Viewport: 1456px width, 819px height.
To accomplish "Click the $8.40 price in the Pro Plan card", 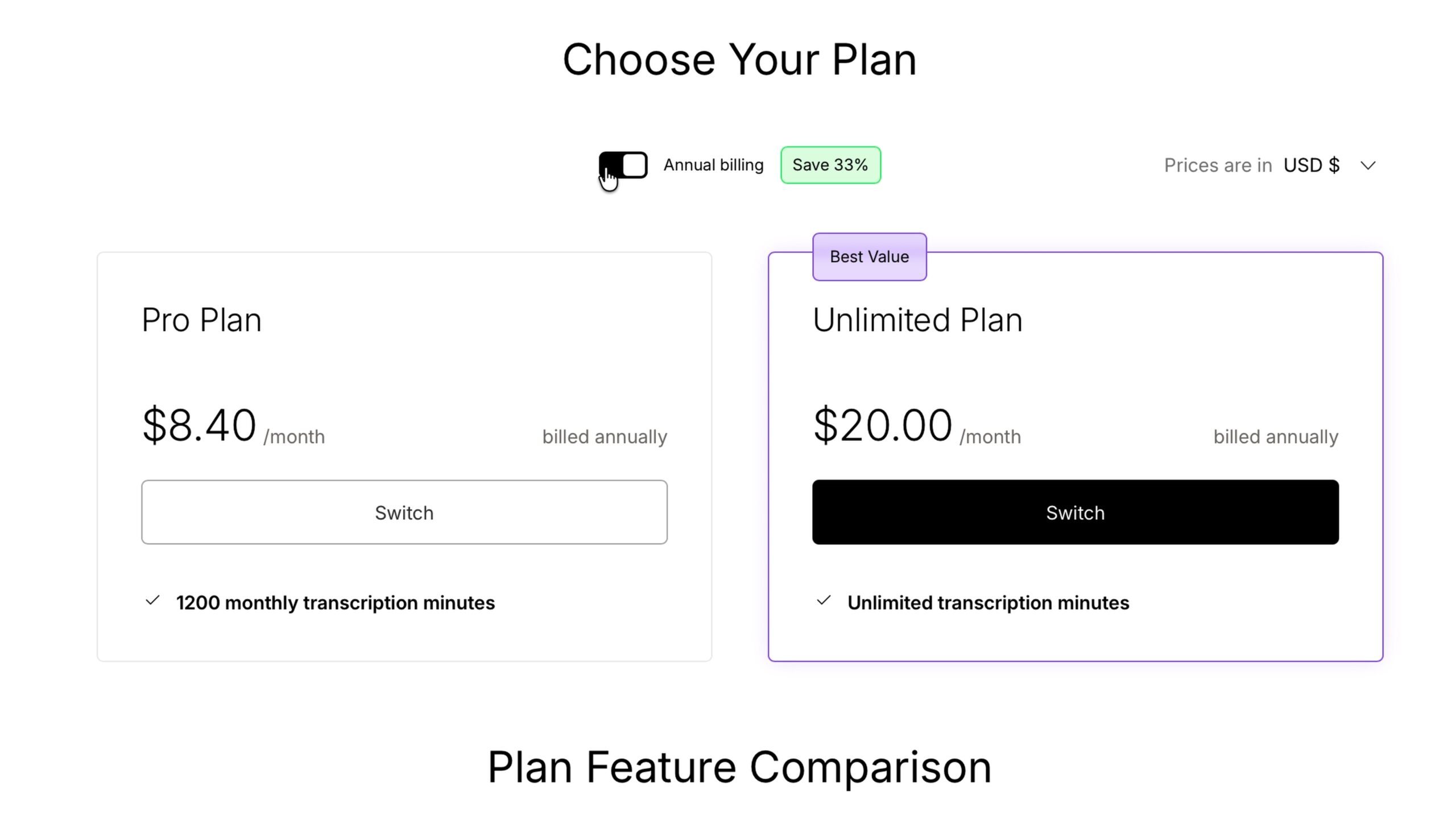I will (199, 425).
